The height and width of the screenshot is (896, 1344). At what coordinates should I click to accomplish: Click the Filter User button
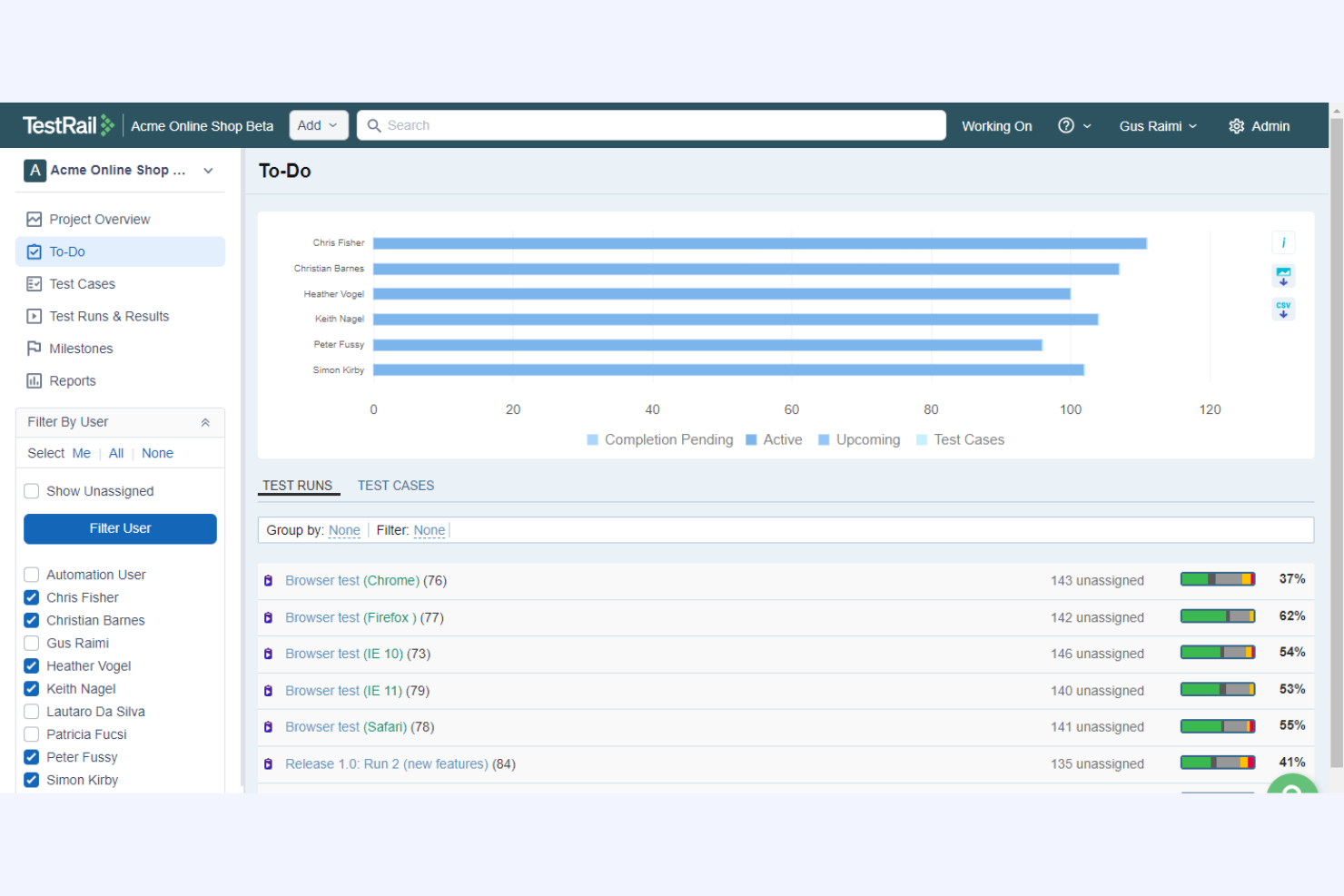click(120, 528)
